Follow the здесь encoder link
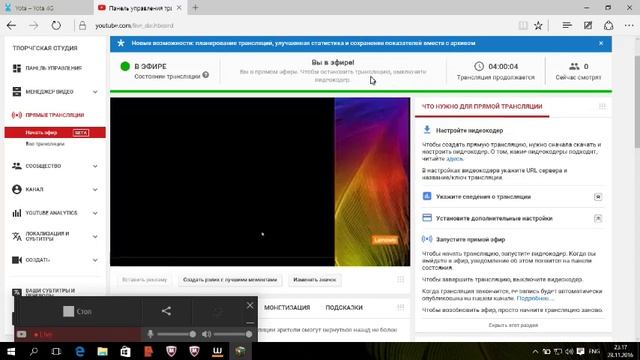Image resolution: width=640 pixels, height=360 pixels. point(454,159)
